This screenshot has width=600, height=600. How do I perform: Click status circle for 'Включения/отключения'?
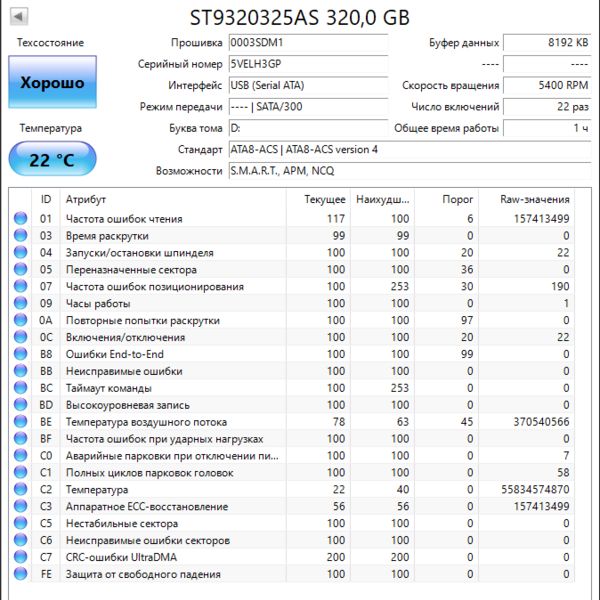[21, 337]
